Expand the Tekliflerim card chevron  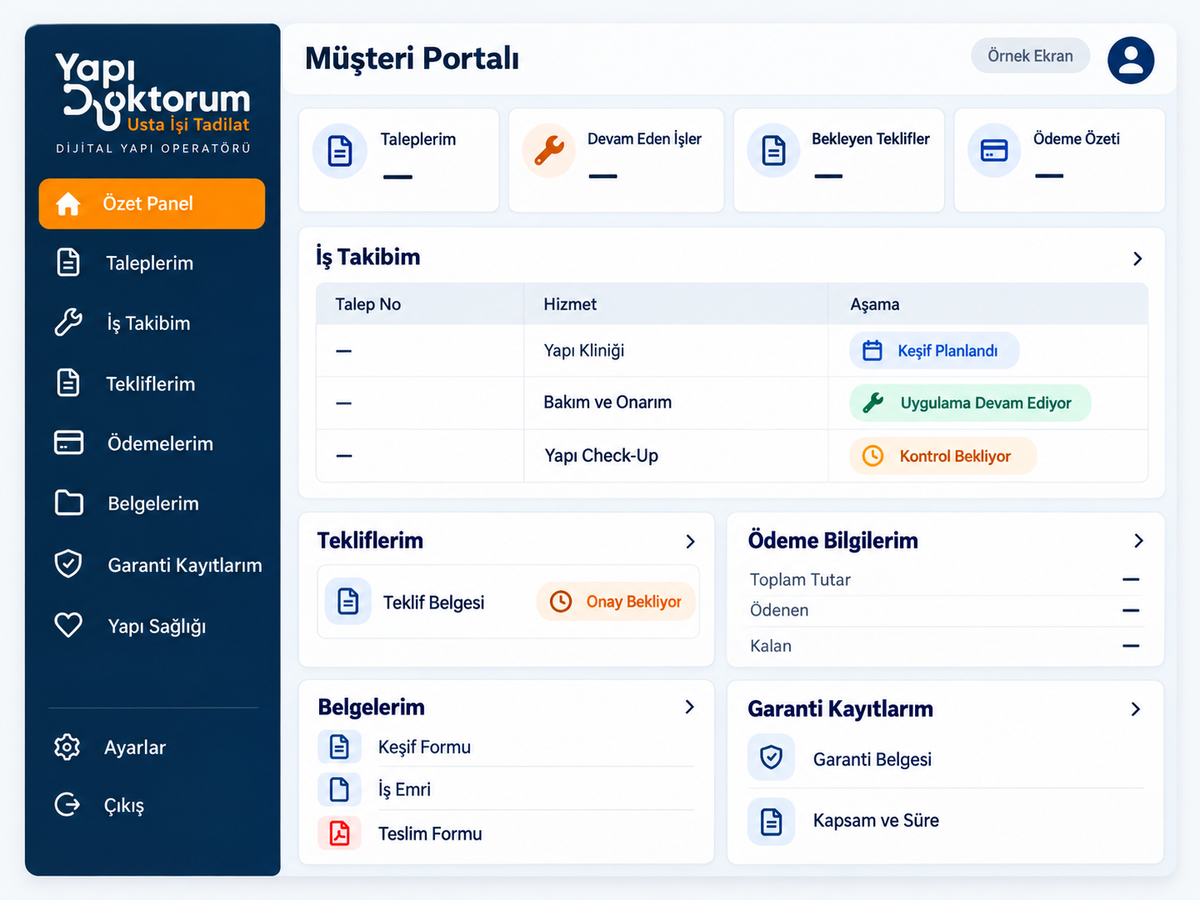tap(690, 541)
